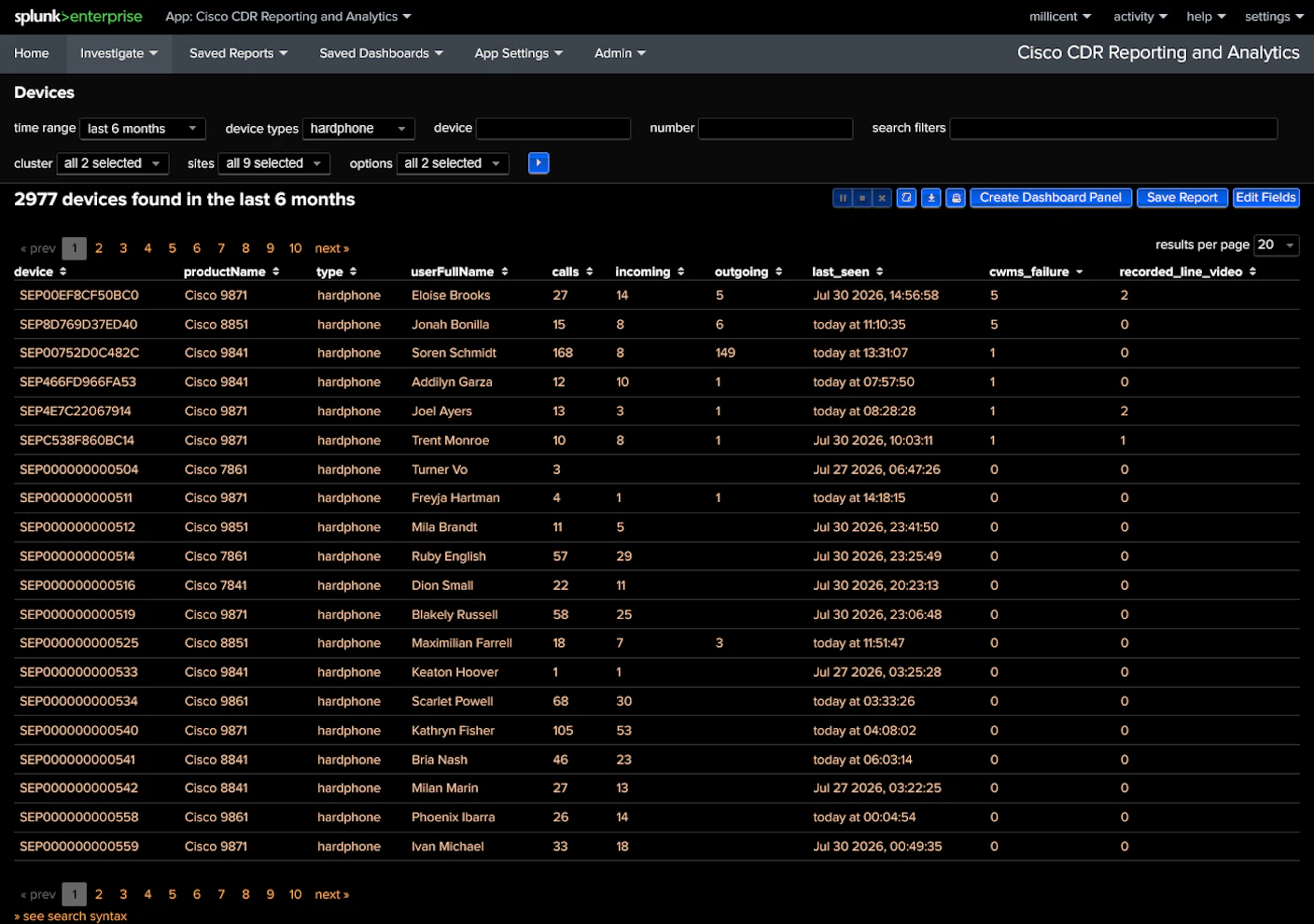
Task: Go to page 2 in top pagination
Action: click(x=99, y=248)
